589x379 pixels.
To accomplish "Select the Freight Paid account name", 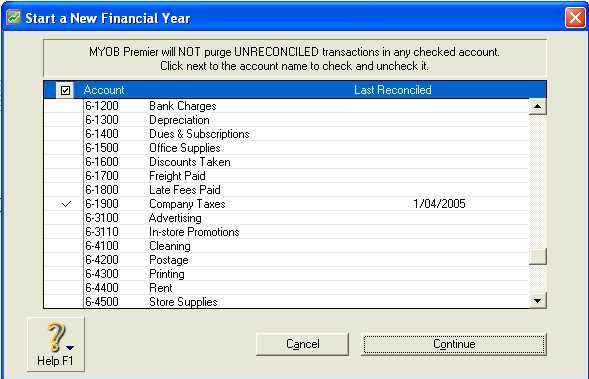I will [177, 176].
